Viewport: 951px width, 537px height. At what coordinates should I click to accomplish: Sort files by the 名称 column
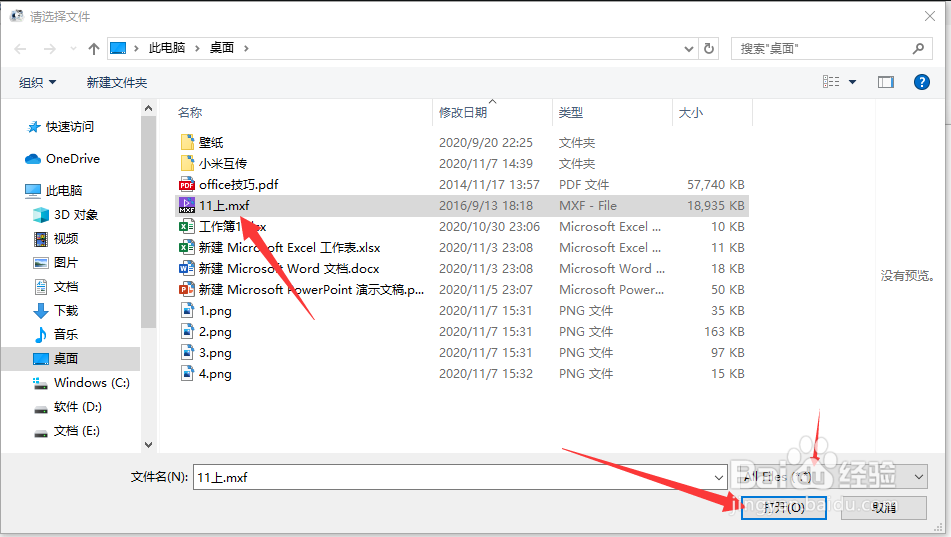tap(190, 113)
